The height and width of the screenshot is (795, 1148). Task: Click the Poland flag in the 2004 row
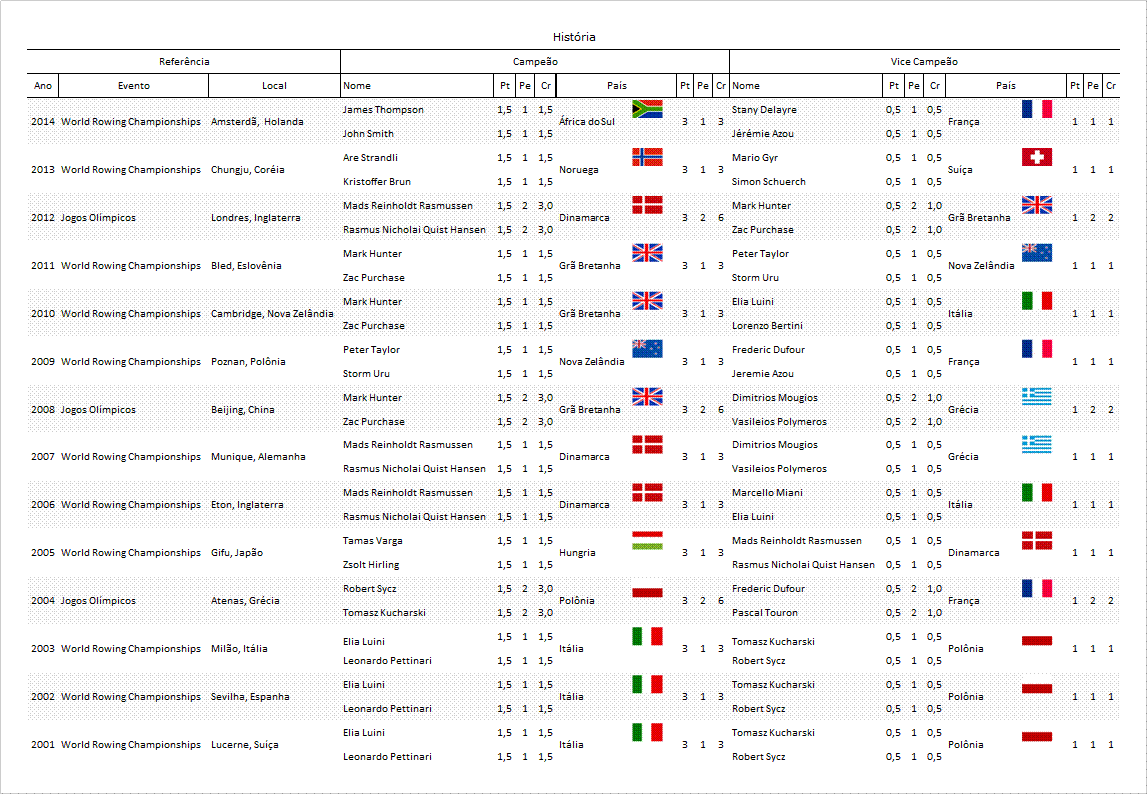point(647,589)
